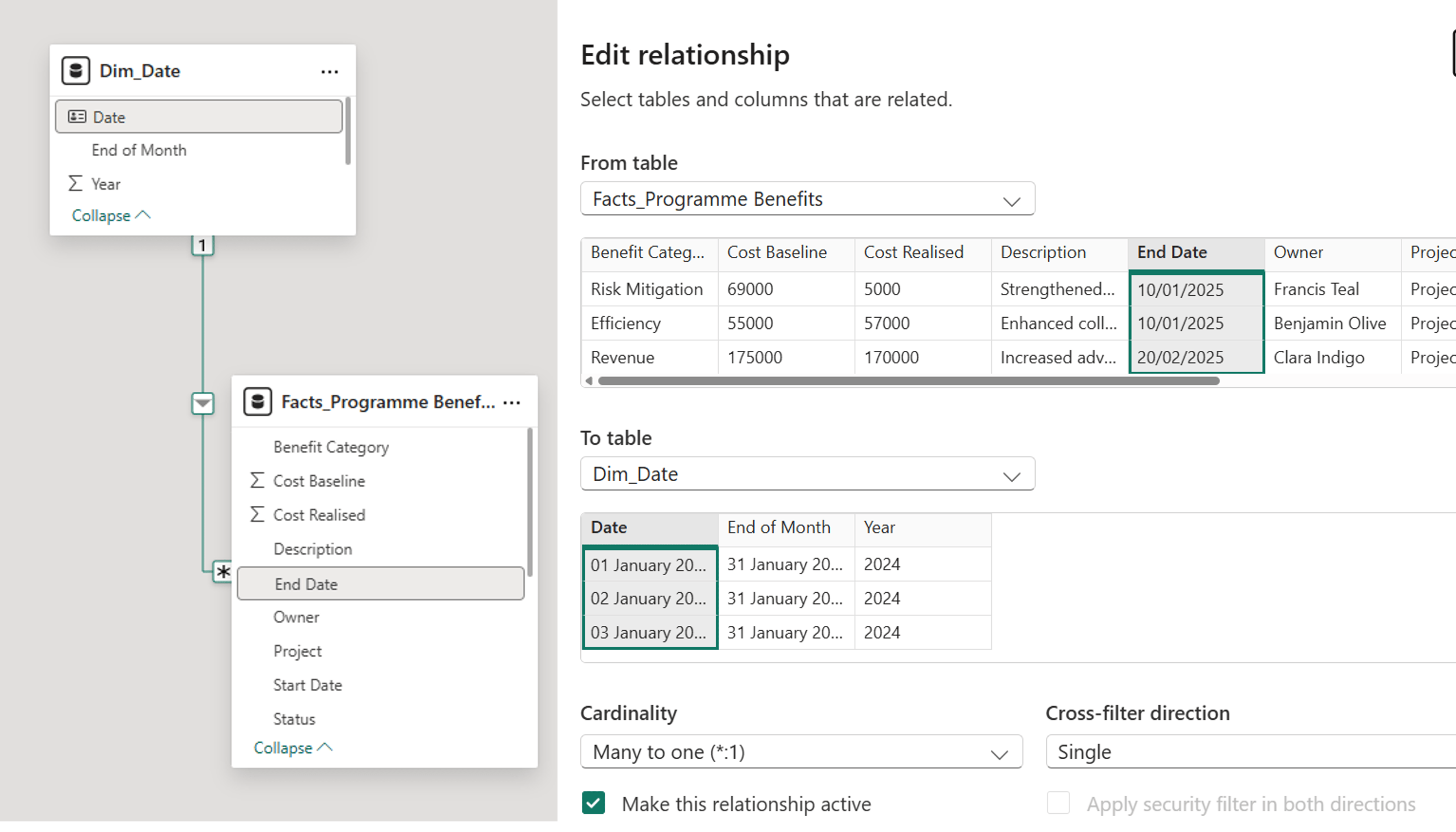Toggle Apply security filter in both directions checkbox
This screenshot has height=832, width=1456.
pos(1058,803)
